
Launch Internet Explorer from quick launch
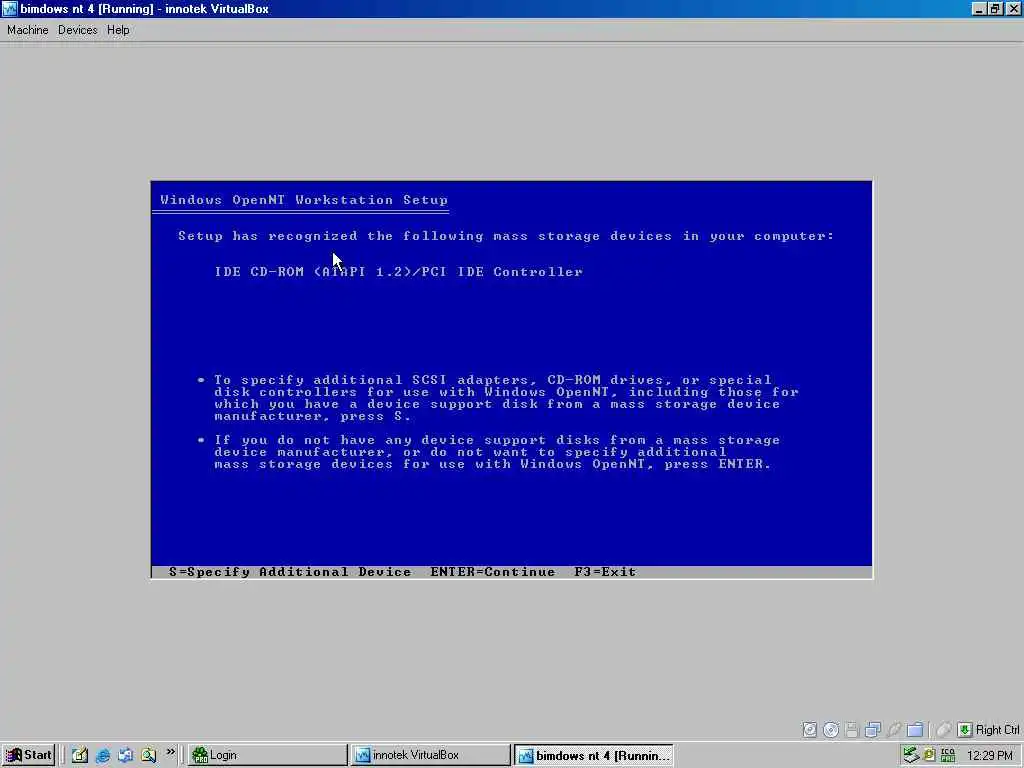point(103,756)
